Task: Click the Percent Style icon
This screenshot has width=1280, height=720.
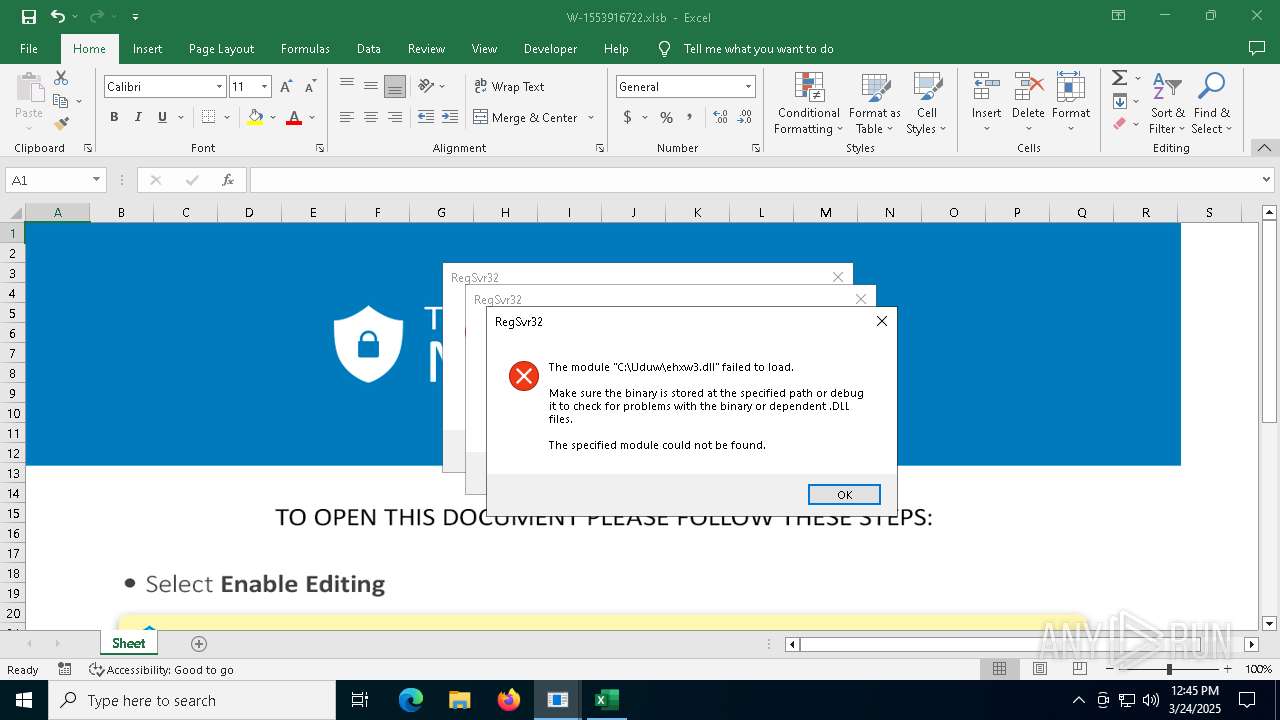Action: coord(666,117)
